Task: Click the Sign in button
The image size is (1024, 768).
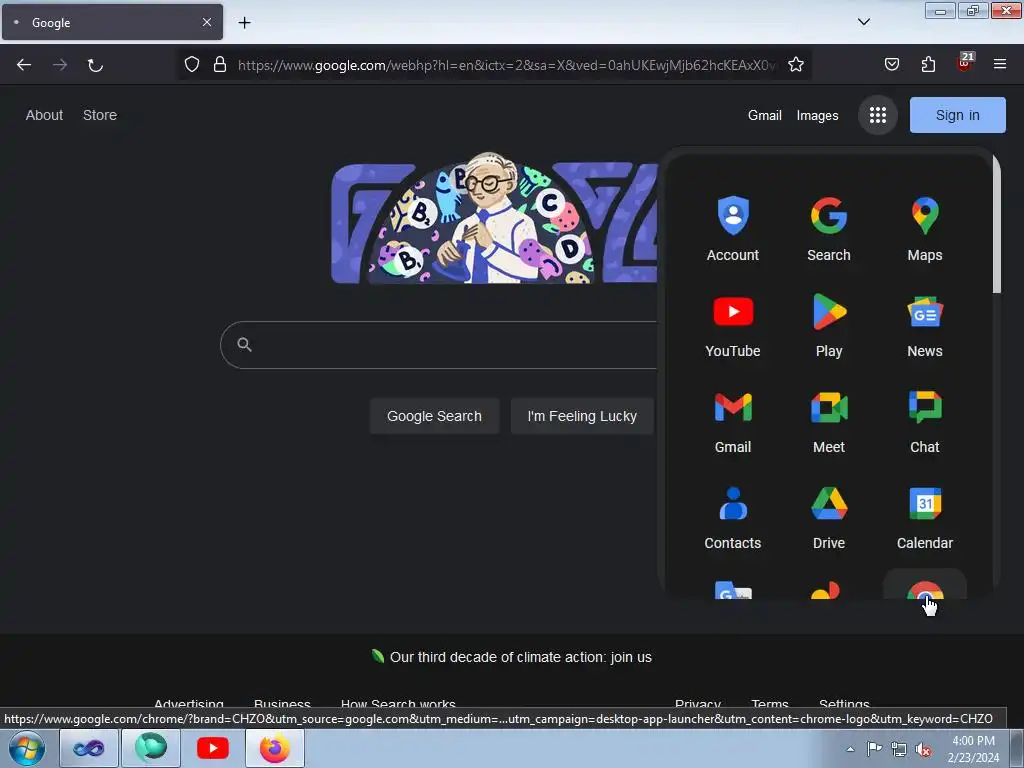Action: point(957,115)
